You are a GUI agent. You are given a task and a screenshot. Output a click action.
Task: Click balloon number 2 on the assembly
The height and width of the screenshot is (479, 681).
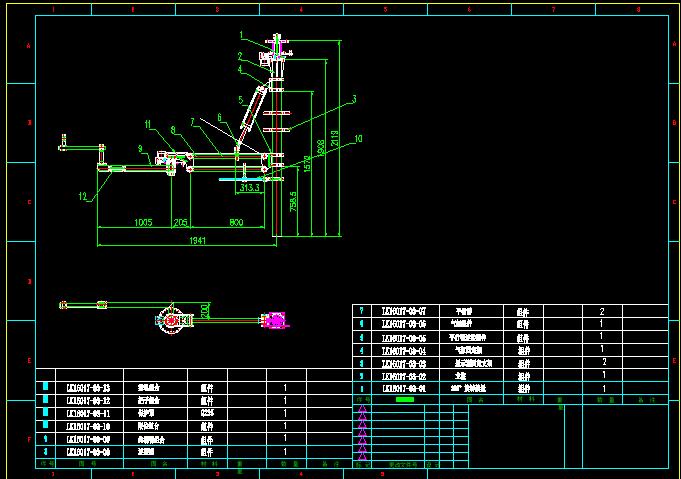coord(240,56)
